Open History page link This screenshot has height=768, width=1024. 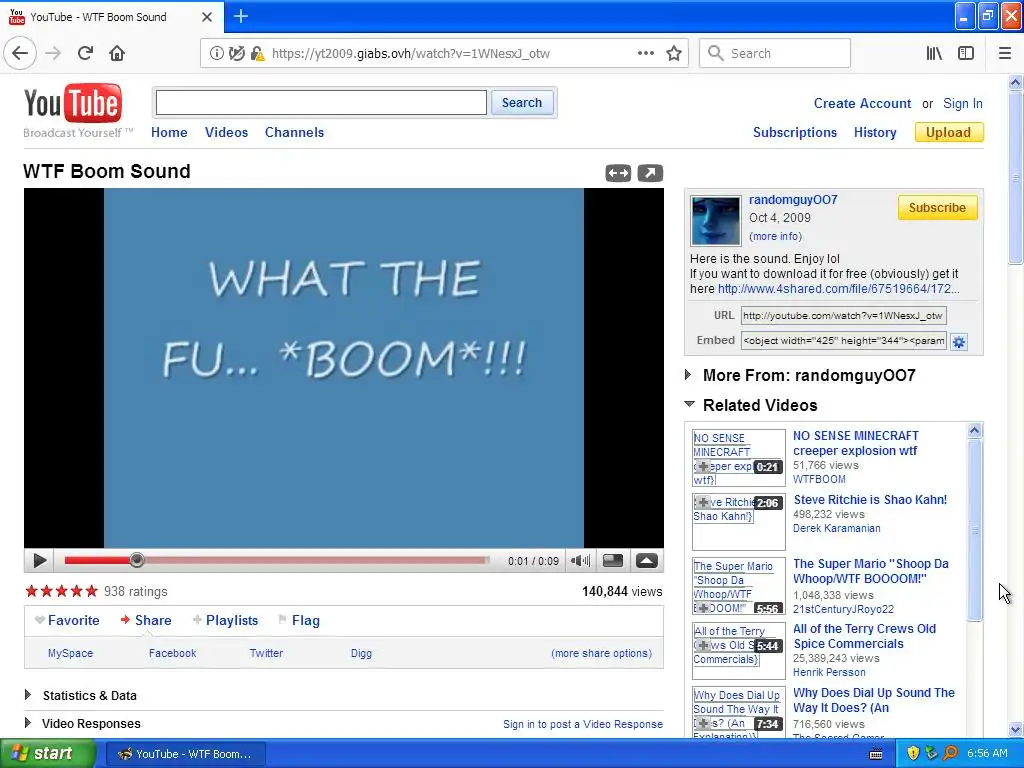pyautogui.click(x=875, y=133)
